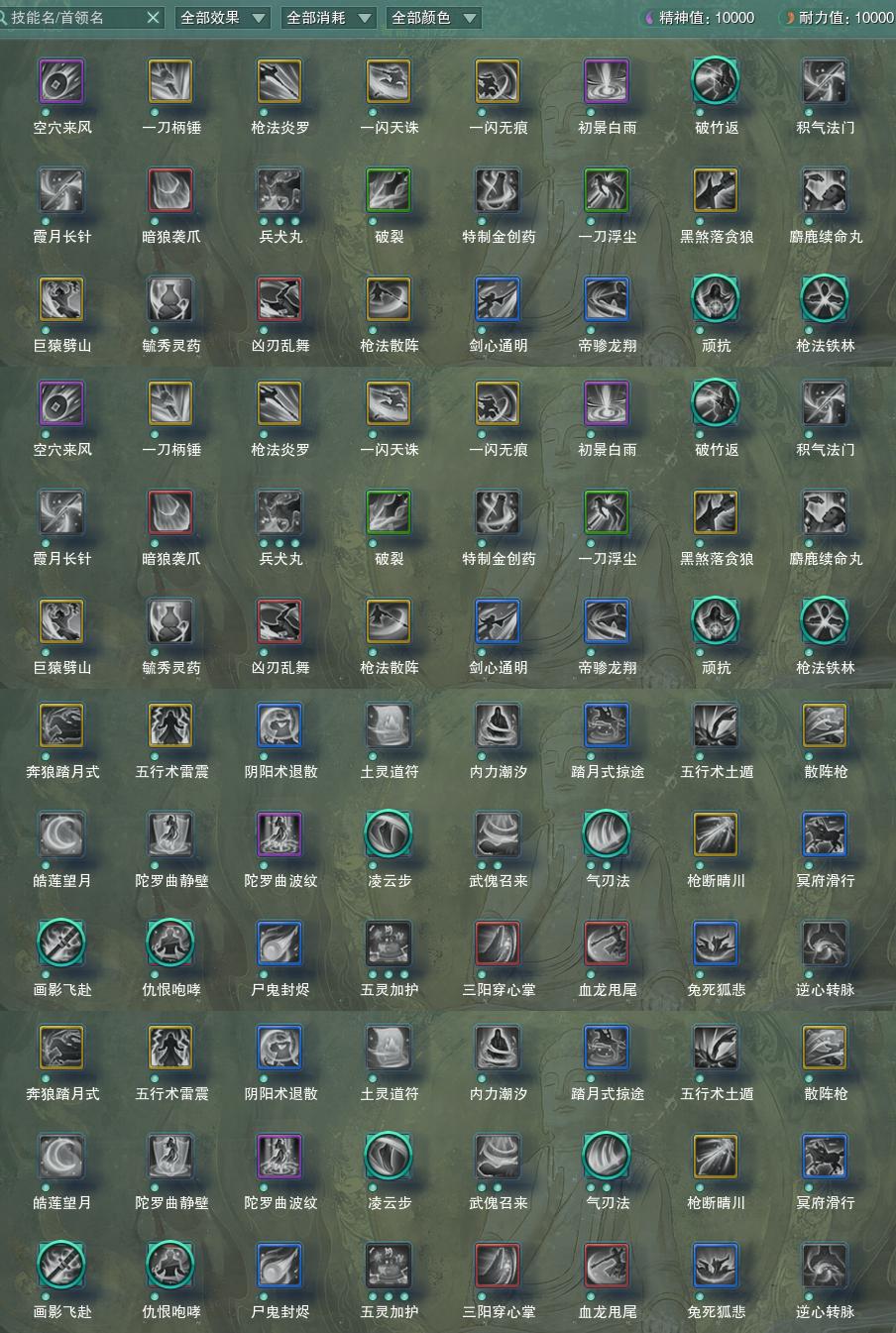Select the topmost round 破竹返 skill icon
896x1333 pixels.
coord(716,81)
